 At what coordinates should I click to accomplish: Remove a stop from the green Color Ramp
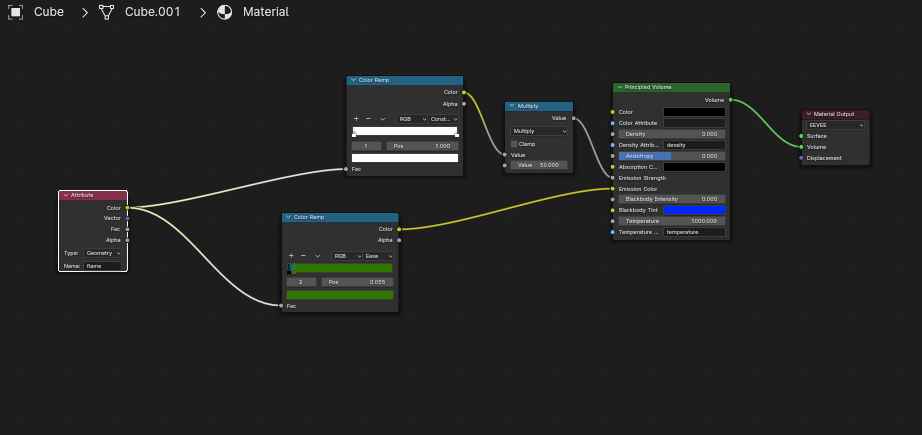[x=303, y=256]
